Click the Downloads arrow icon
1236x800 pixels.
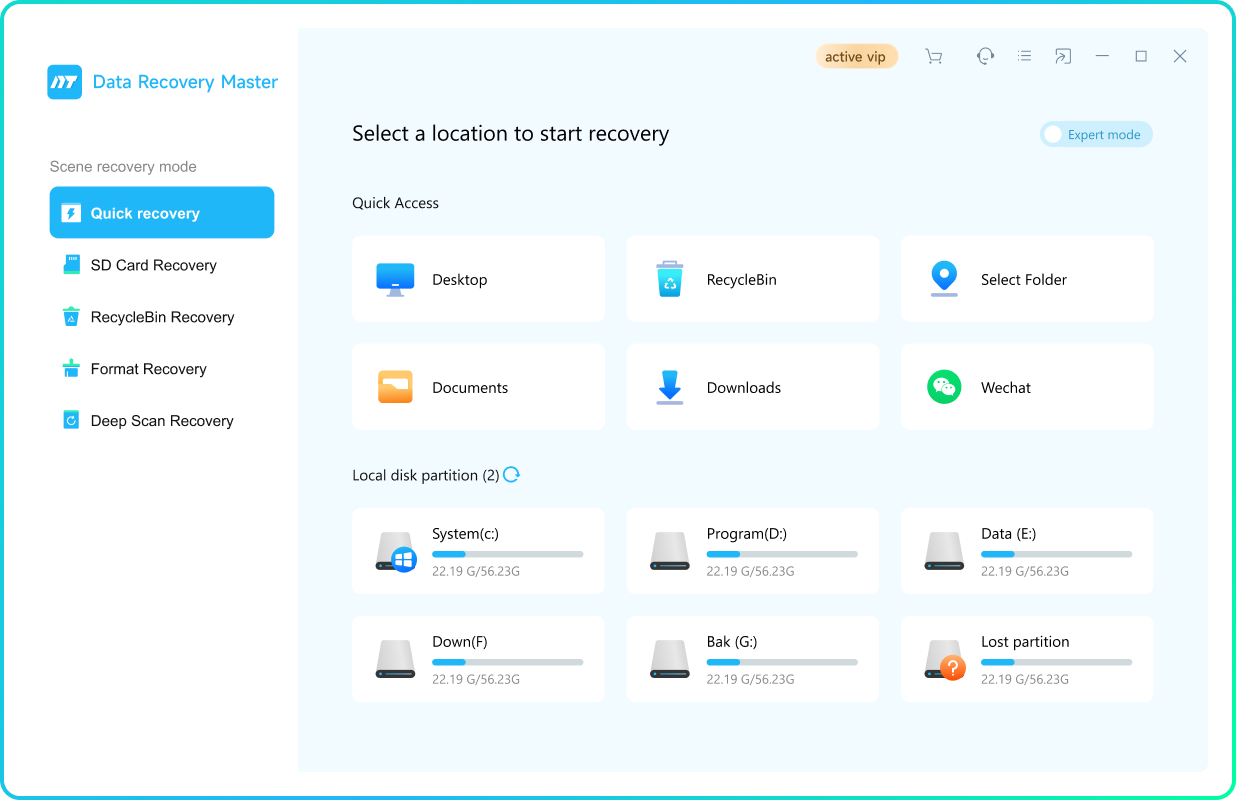coord(669,387)
